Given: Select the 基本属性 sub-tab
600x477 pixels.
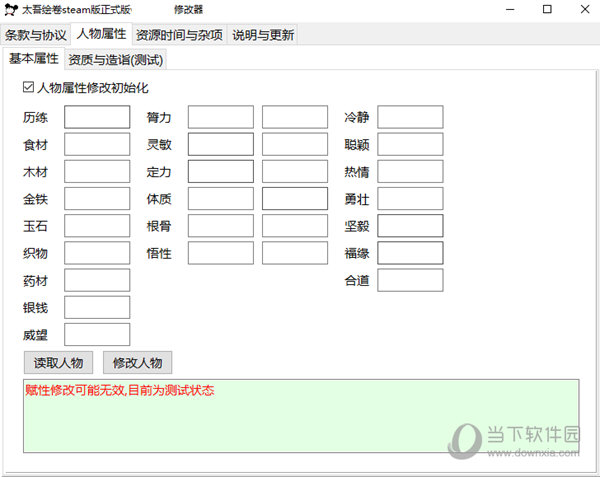Looking at the screenshot, I should 34,58.
